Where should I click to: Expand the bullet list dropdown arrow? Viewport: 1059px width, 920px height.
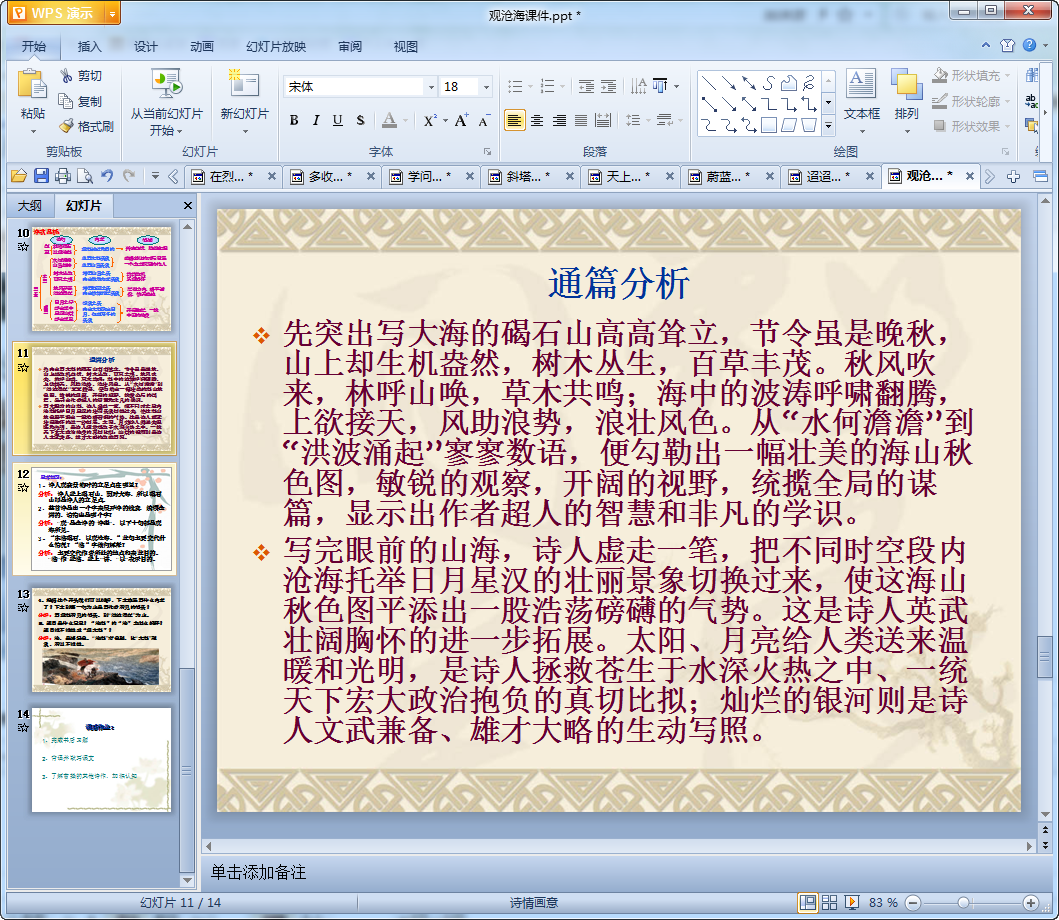point(530,86)
